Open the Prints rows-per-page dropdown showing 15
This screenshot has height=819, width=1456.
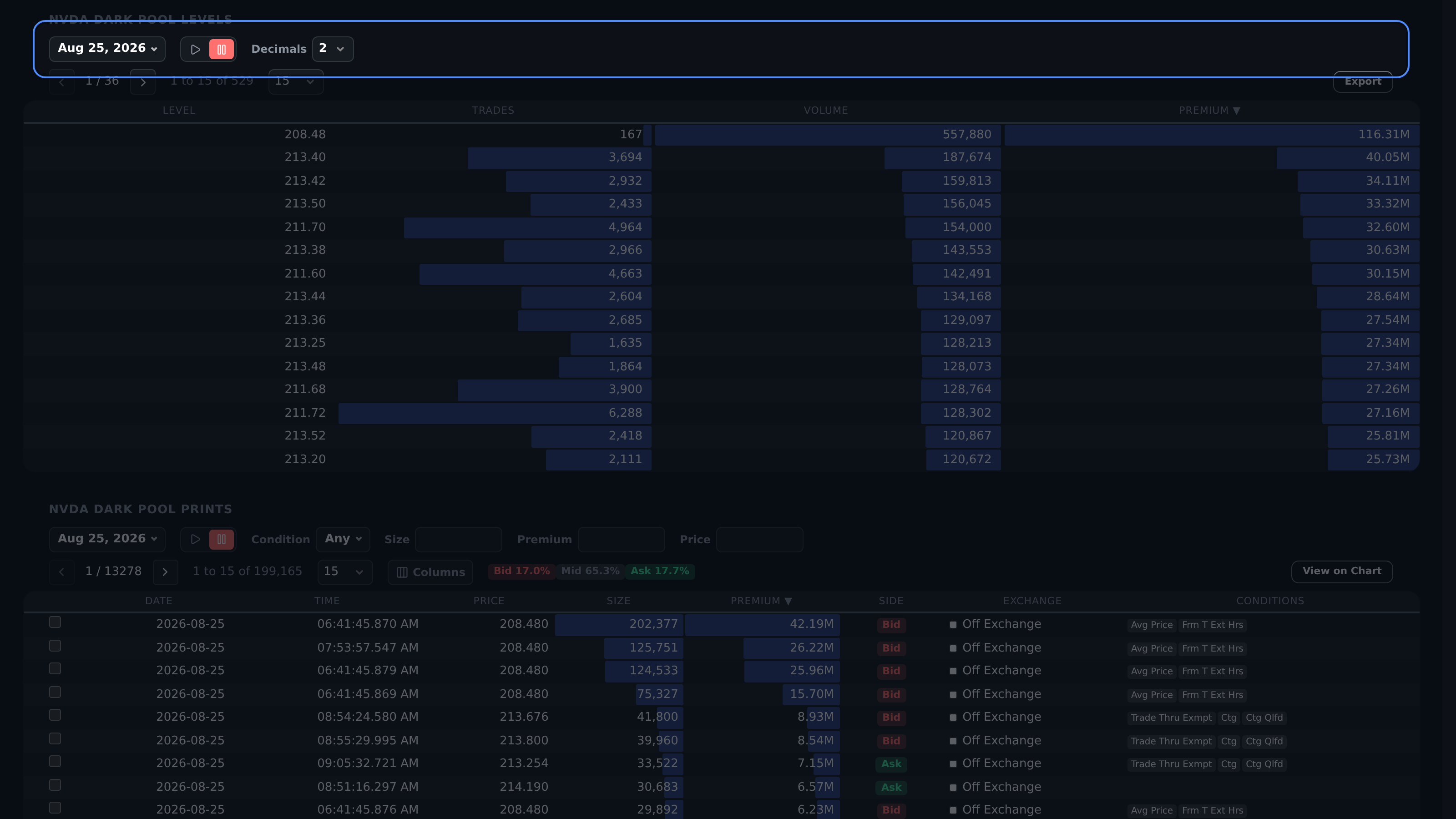(x=345, y=572)
